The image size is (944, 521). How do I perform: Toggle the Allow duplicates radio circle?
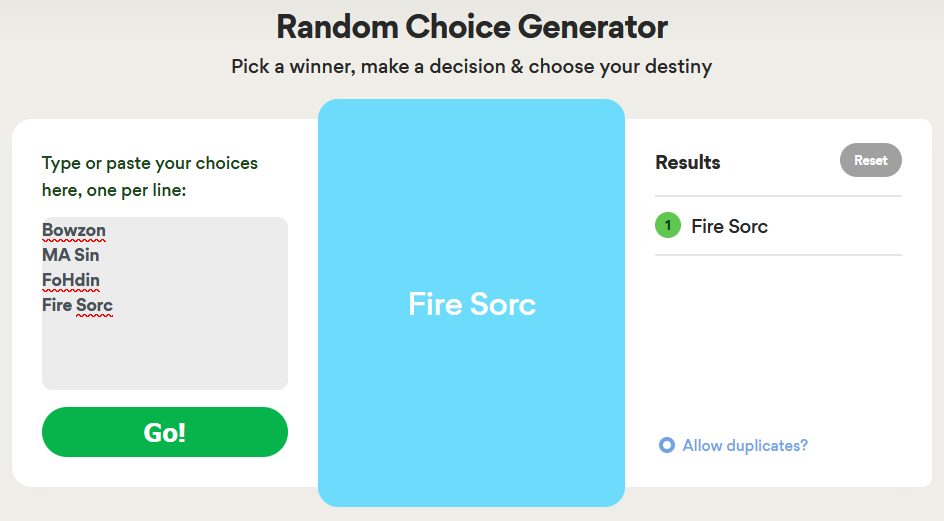click(x=667, y=445)
